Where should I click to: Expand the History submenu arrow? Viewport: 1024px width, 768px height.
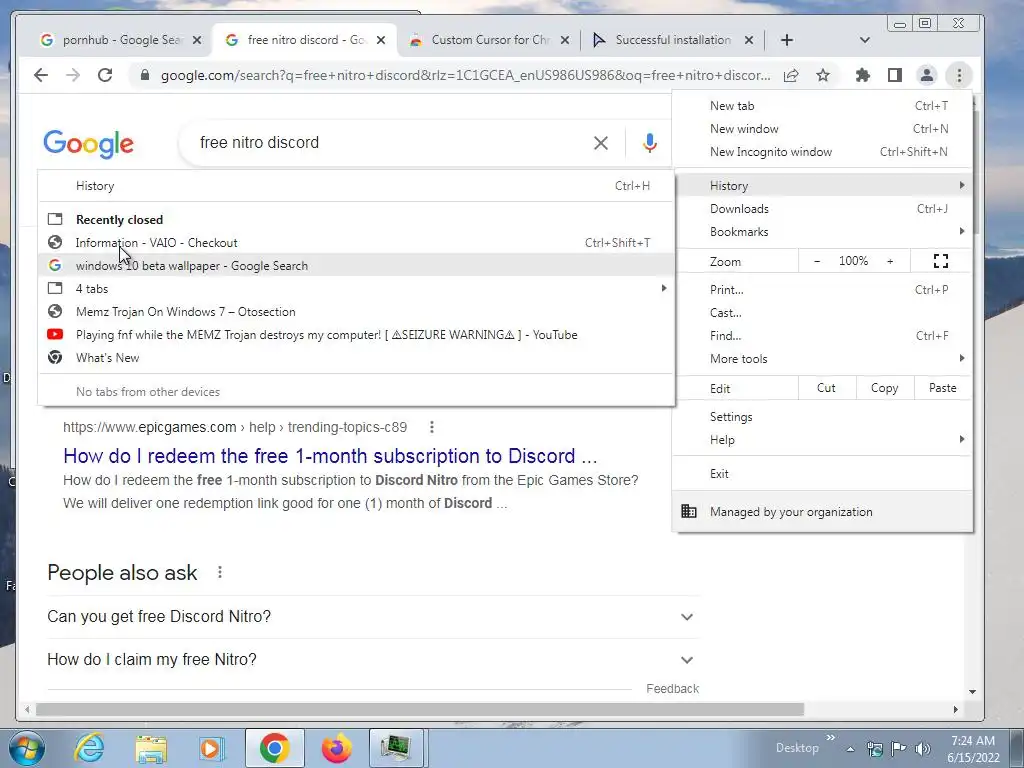coord(961,185)
